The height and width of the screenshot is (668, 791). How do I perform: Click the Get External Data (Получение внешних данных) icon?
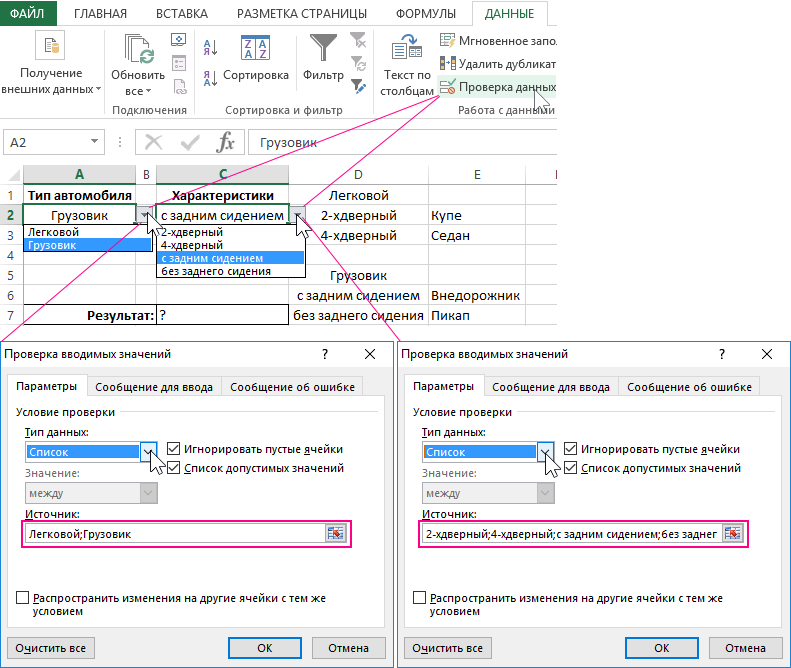tap(50, 47)
